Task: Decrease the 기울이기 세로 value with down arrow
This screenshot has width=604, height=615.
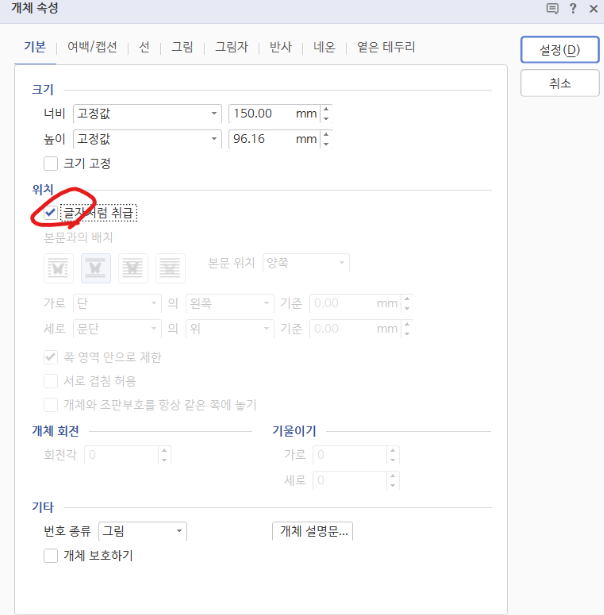Action: [x=393, y=485]
